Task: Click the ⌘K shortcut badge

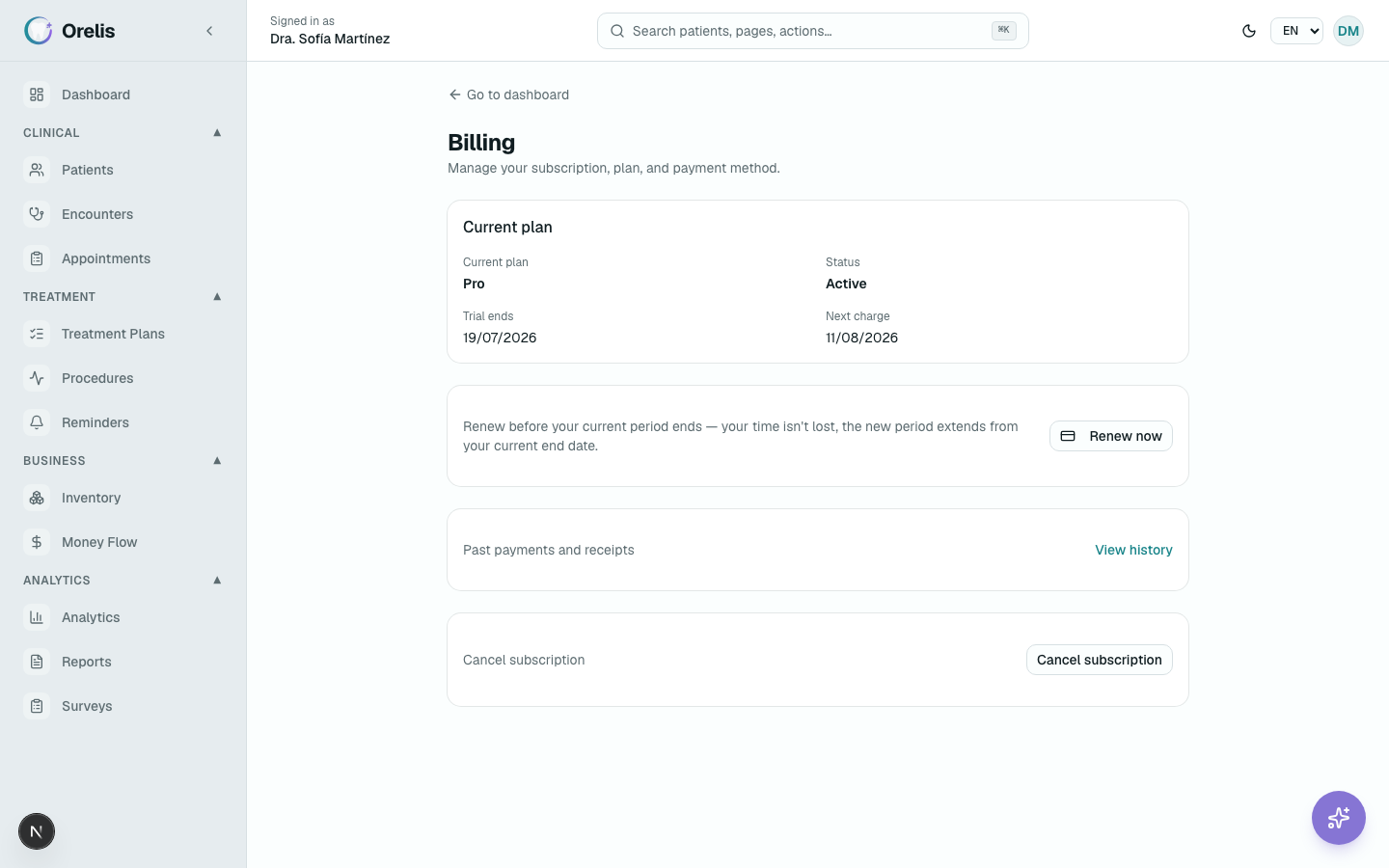Action: pos(1004,31)
